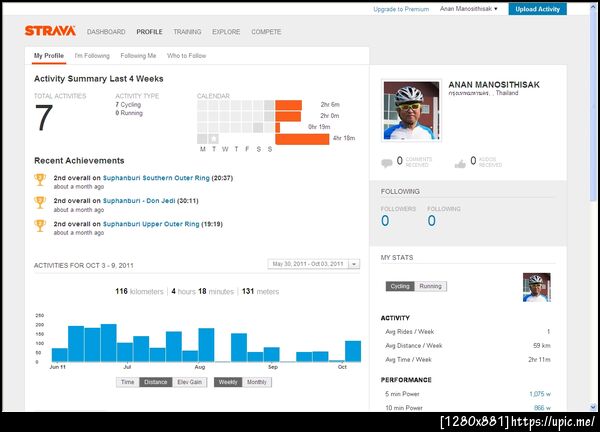Click the kudos thumbs-up icon
The image size is (600, 432).
tap(460, 163)
